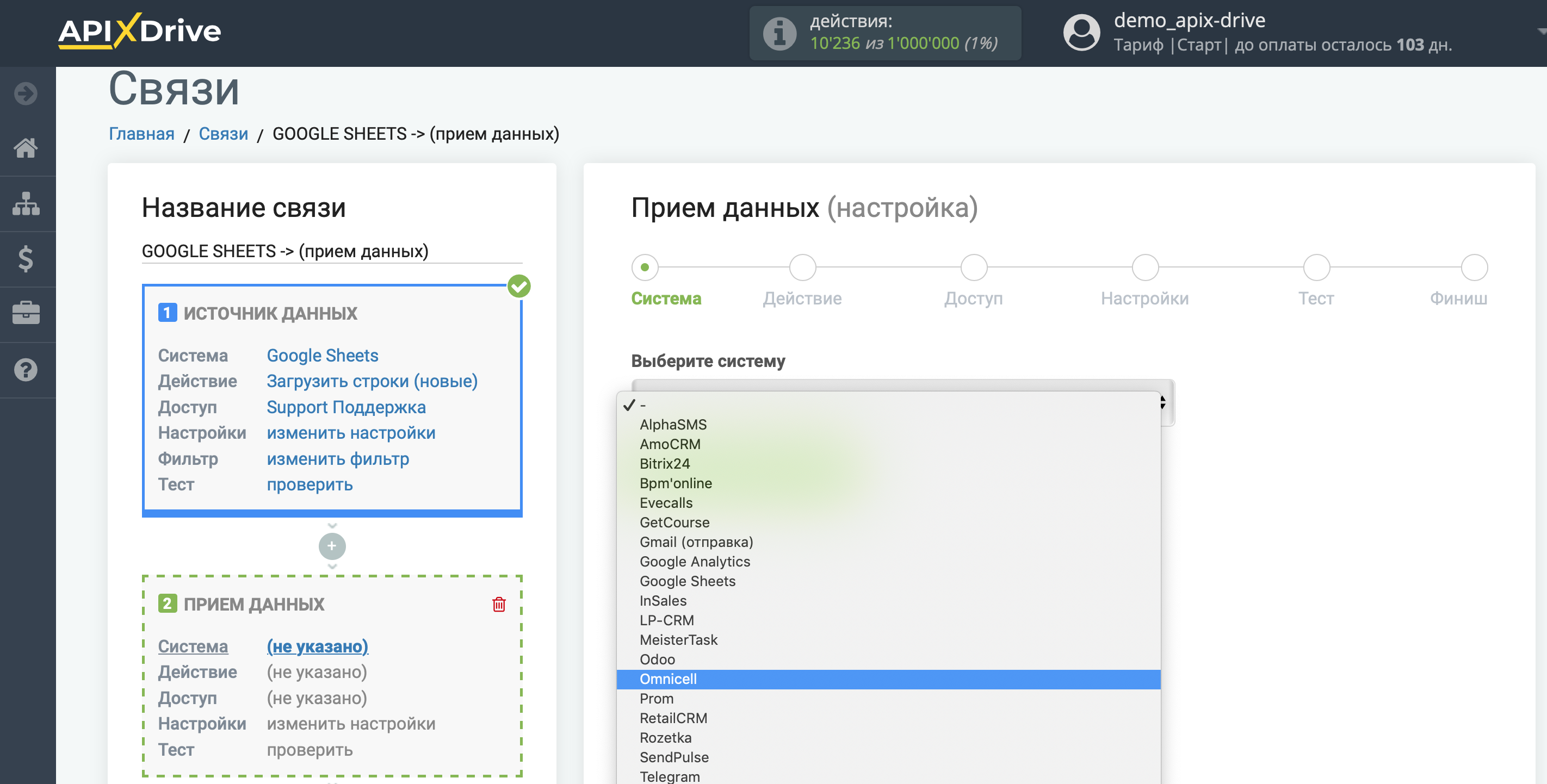The height and width of the screenshot is (784, 1547).
Task: Select the Тест step circle
Action: [x=1316, y=267]
